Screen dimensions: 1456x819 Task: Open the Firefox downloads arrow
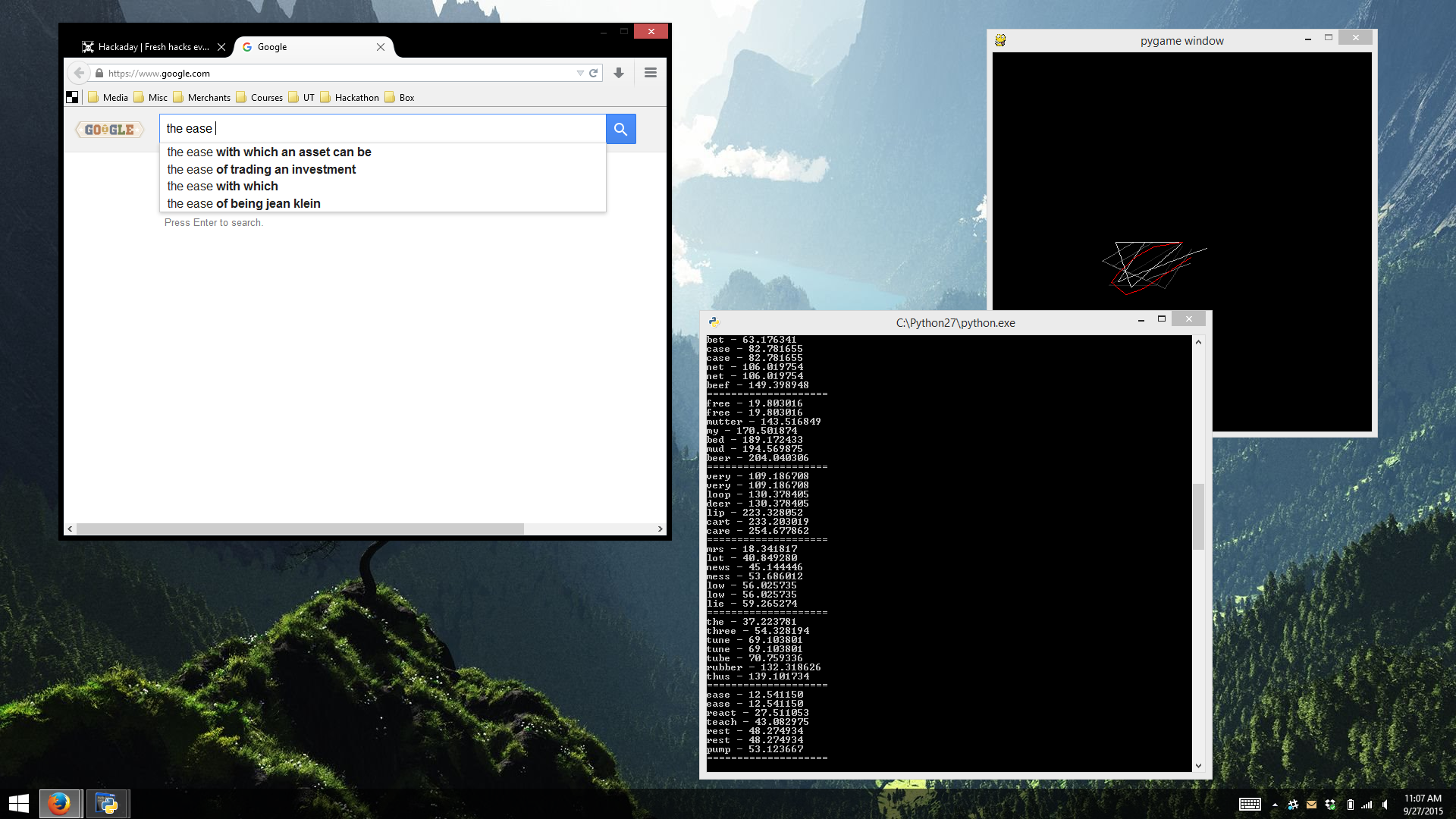click(619, 73)
